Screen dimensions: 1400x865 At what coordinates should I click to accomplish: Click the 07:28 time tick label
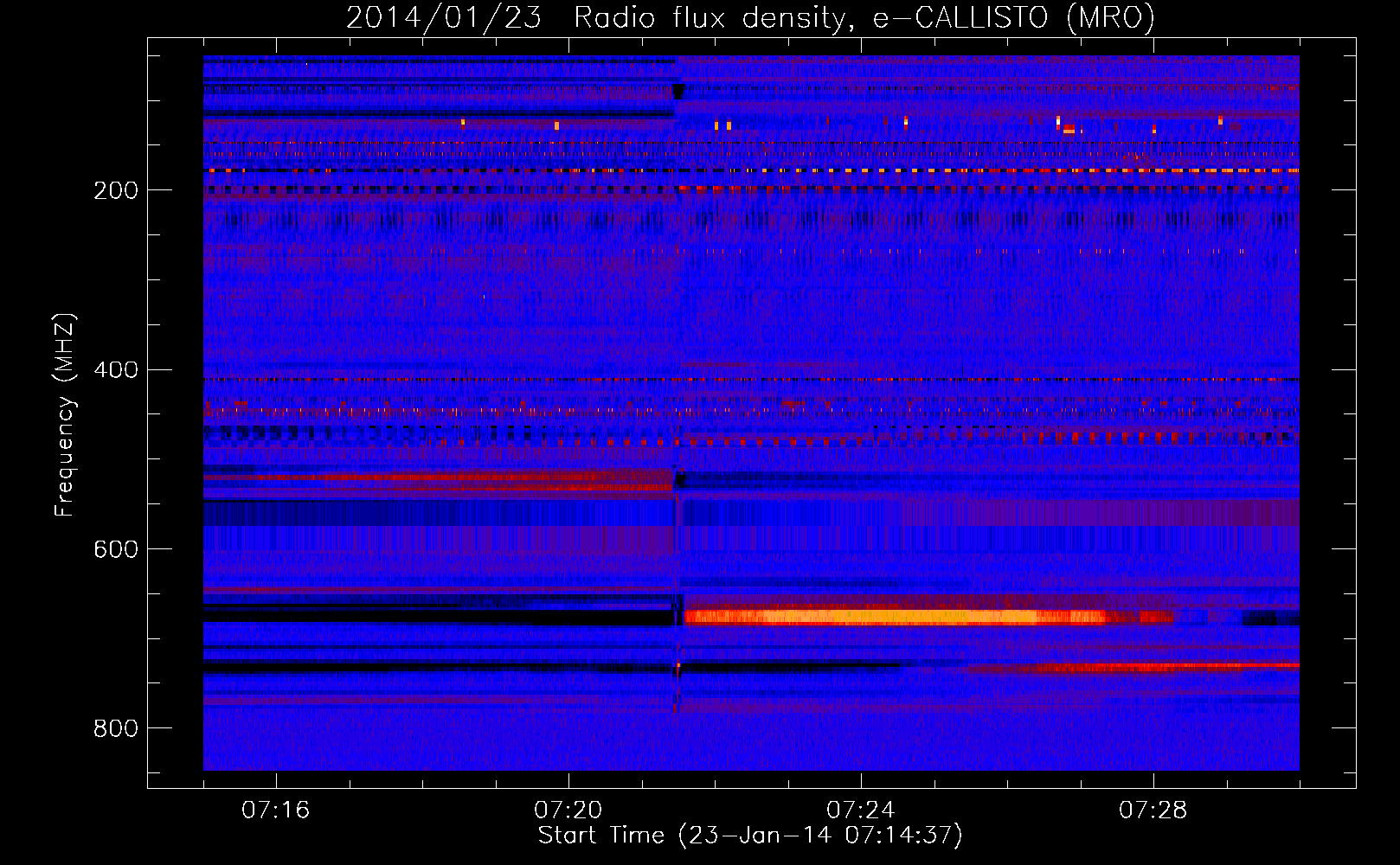[x=1153, y=810]
